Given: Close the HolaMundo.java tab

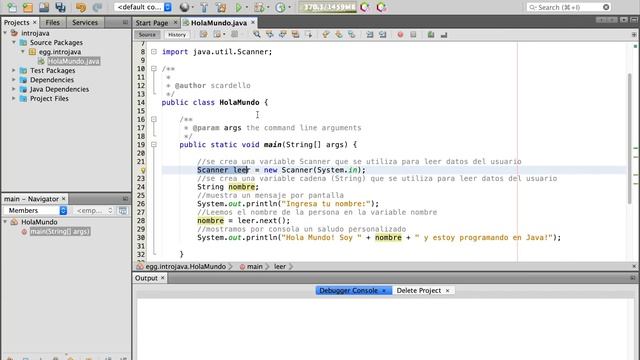Looking at the screenshot, I should [x=253, y=22].
